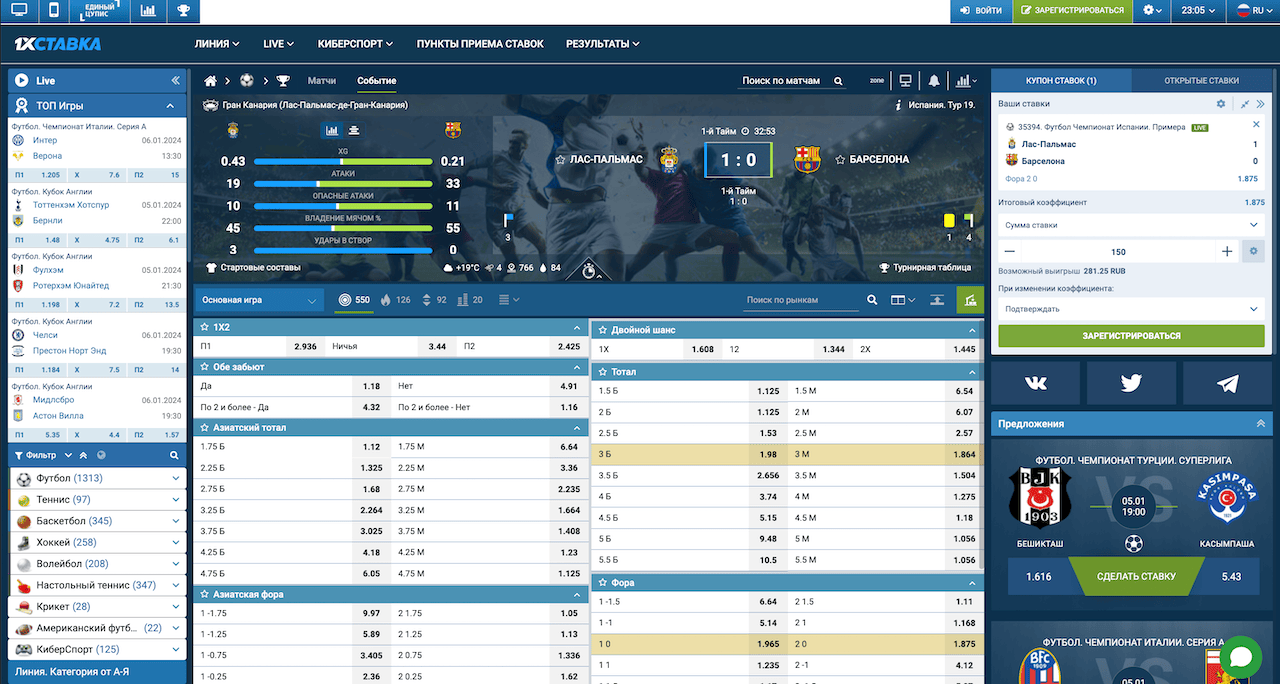Click the VK social network icon
The width and height of the screenshot is (1280, 684).
point(1035,383)
